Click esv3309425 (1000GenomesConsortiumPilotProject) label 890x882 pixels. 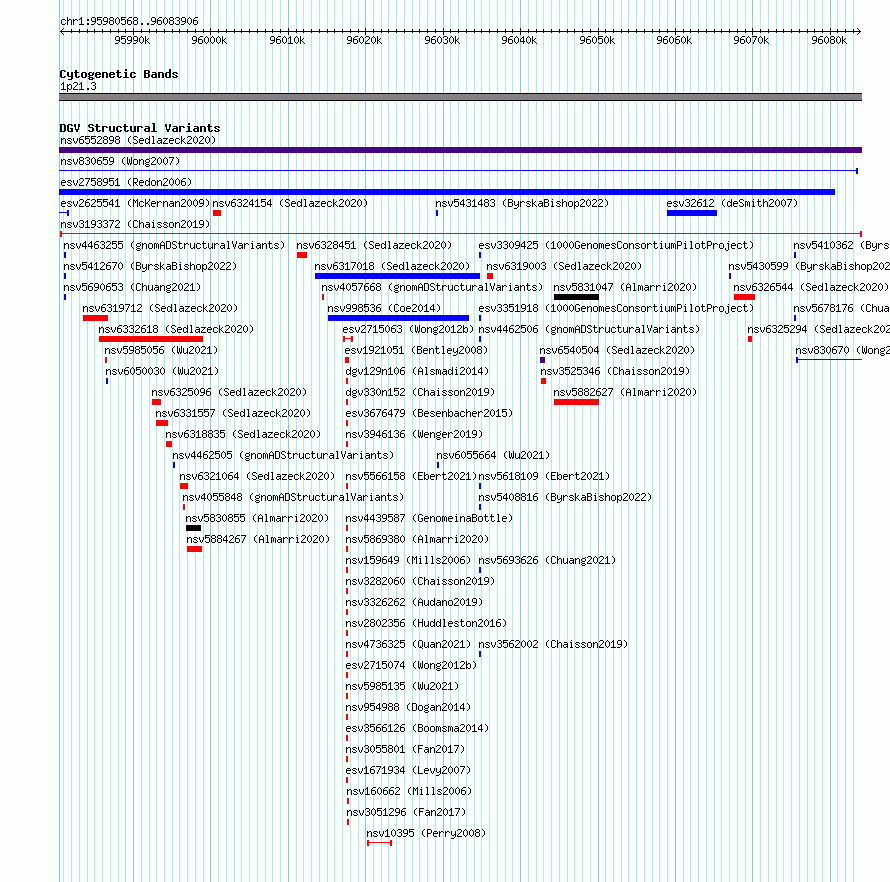tap(616, 245)
